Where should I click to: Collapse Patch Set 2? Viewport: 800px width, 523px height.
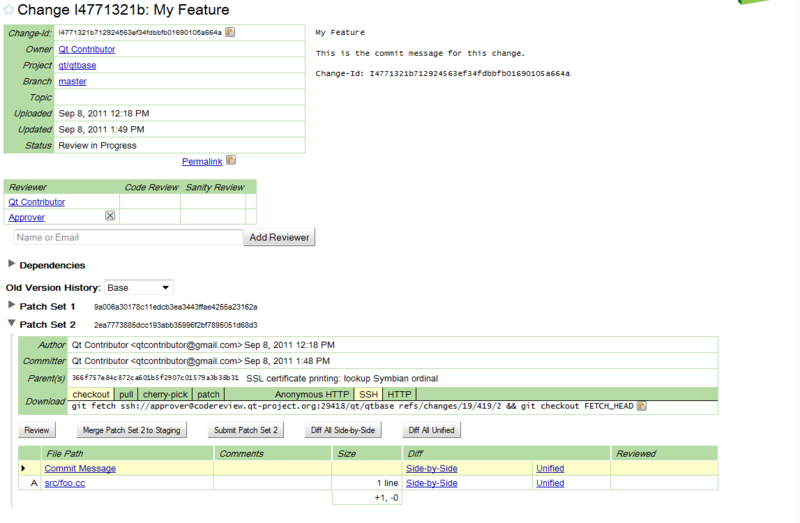tap(12, 324)
